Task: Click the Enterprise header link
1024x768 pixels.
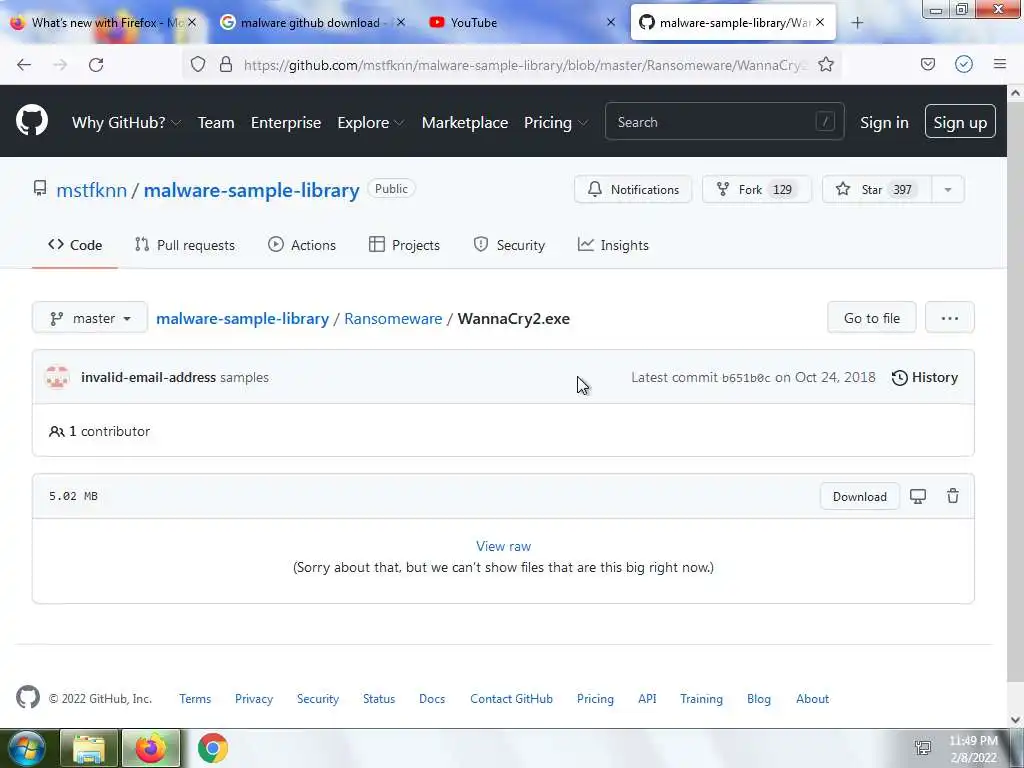Action: tap(286, 122)
